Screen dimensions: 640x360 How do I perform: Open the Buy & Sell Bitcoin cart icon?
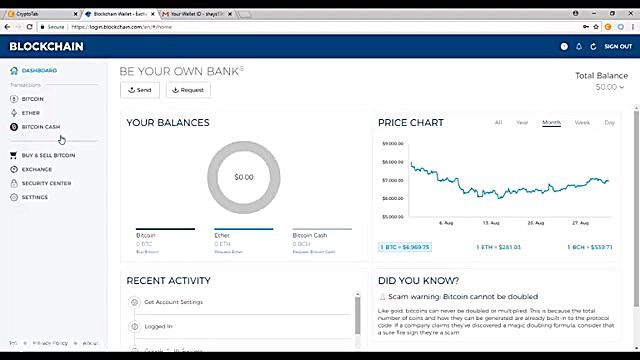13,155
